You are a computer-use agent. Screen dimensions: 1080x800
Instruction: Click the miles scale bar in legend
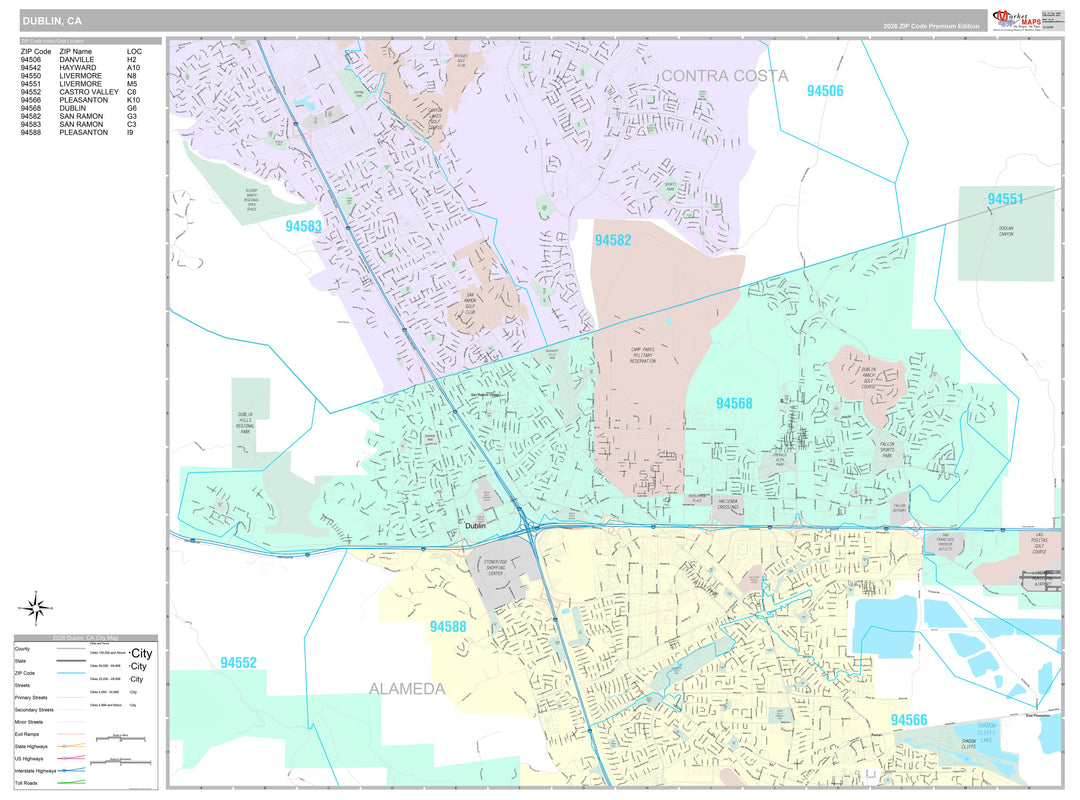[121, 739]
